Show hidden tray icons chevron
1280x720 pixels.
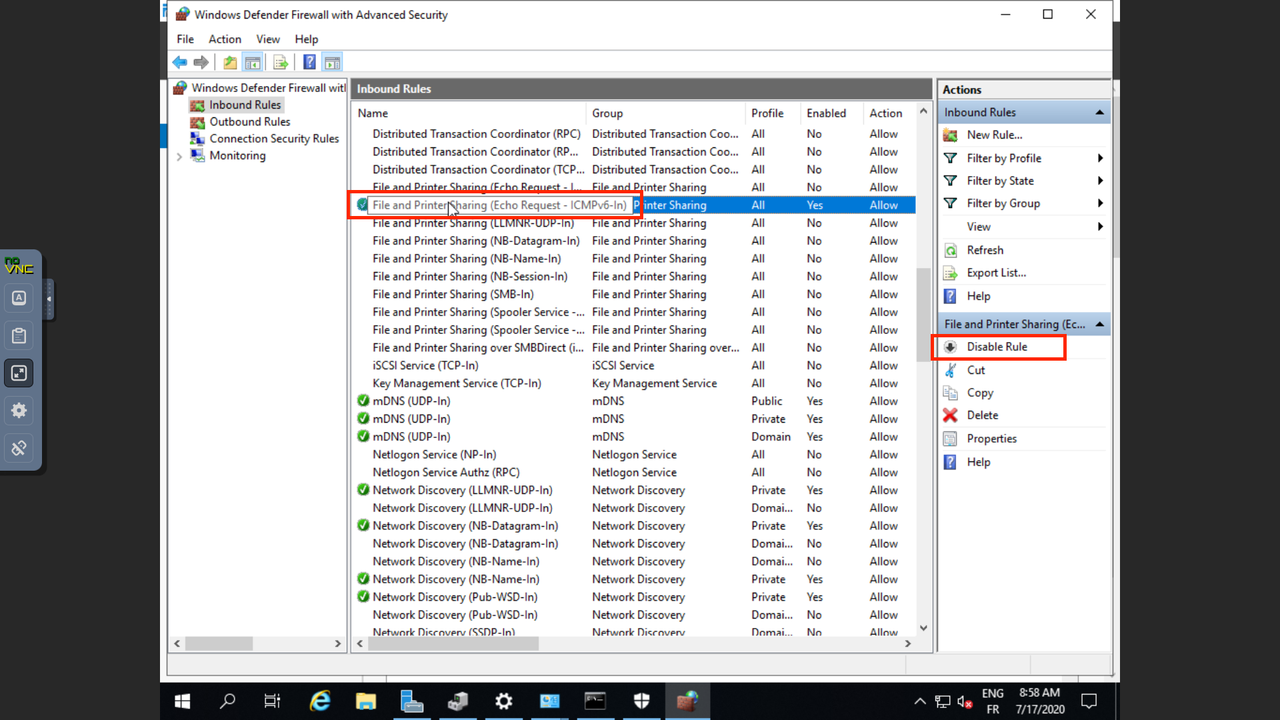click(x=920, y=701)
